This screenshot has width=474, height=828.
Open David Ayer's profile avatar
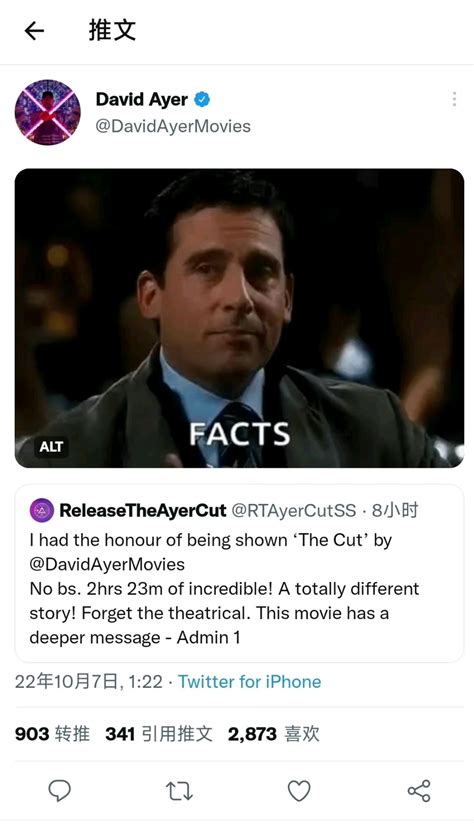[x=48, y=112]
